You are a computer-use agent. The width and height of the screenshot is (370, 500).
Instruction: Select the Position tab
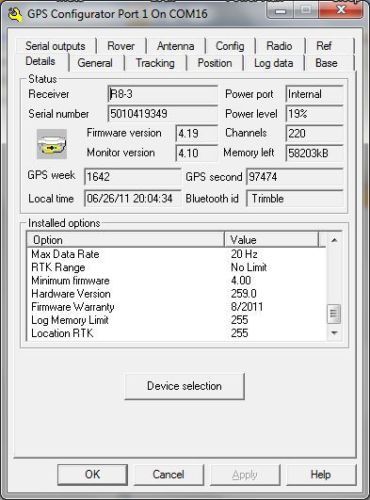[x=215, y=63]
